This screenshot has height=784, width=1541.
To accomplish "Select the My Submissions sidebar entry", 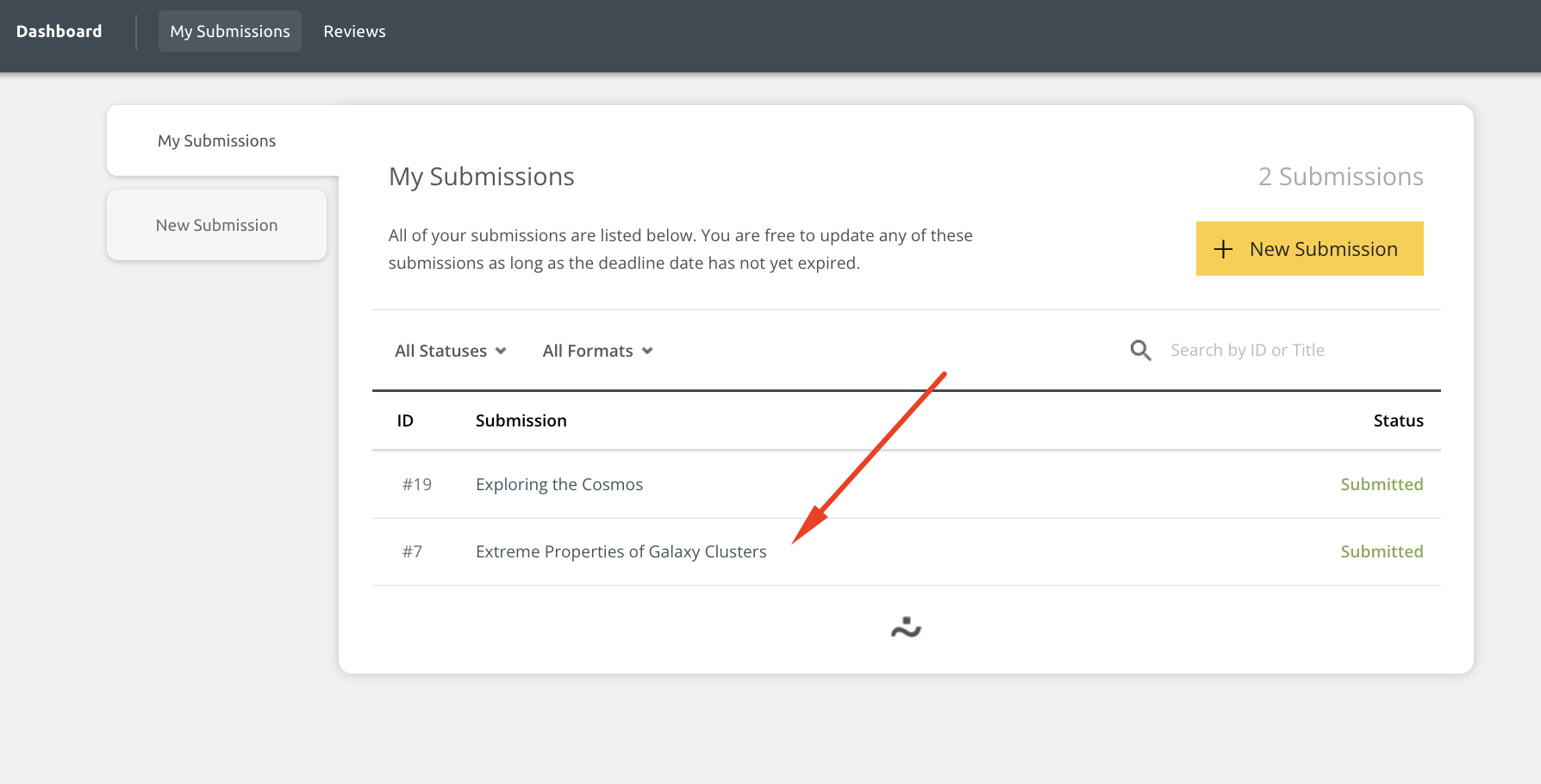I will point(216,140).
